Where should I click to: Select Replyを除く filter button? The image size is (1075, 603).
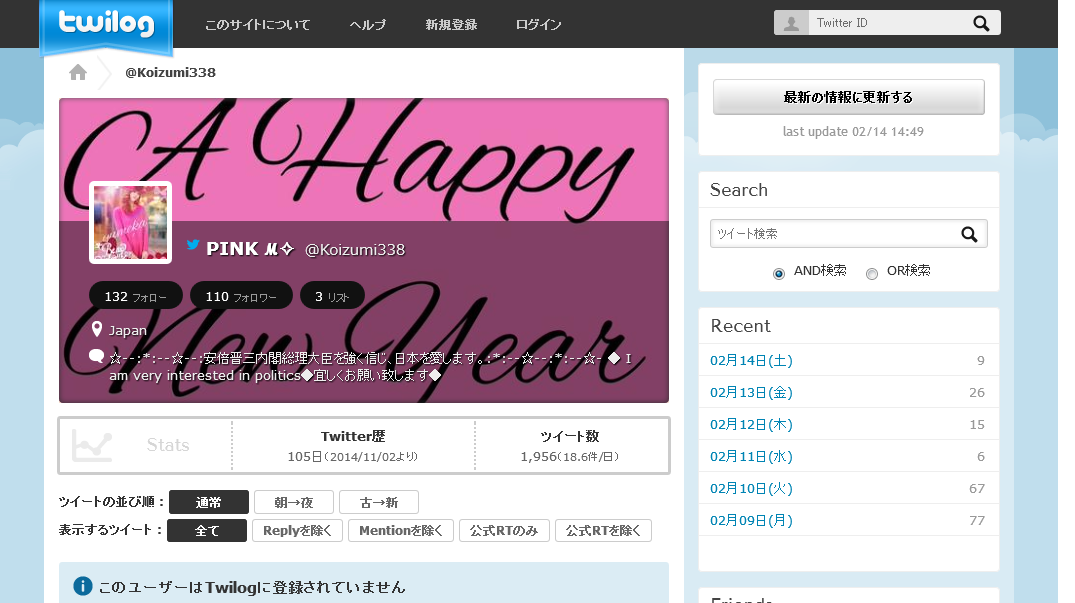pyautogui.click(x=297, y=530)
